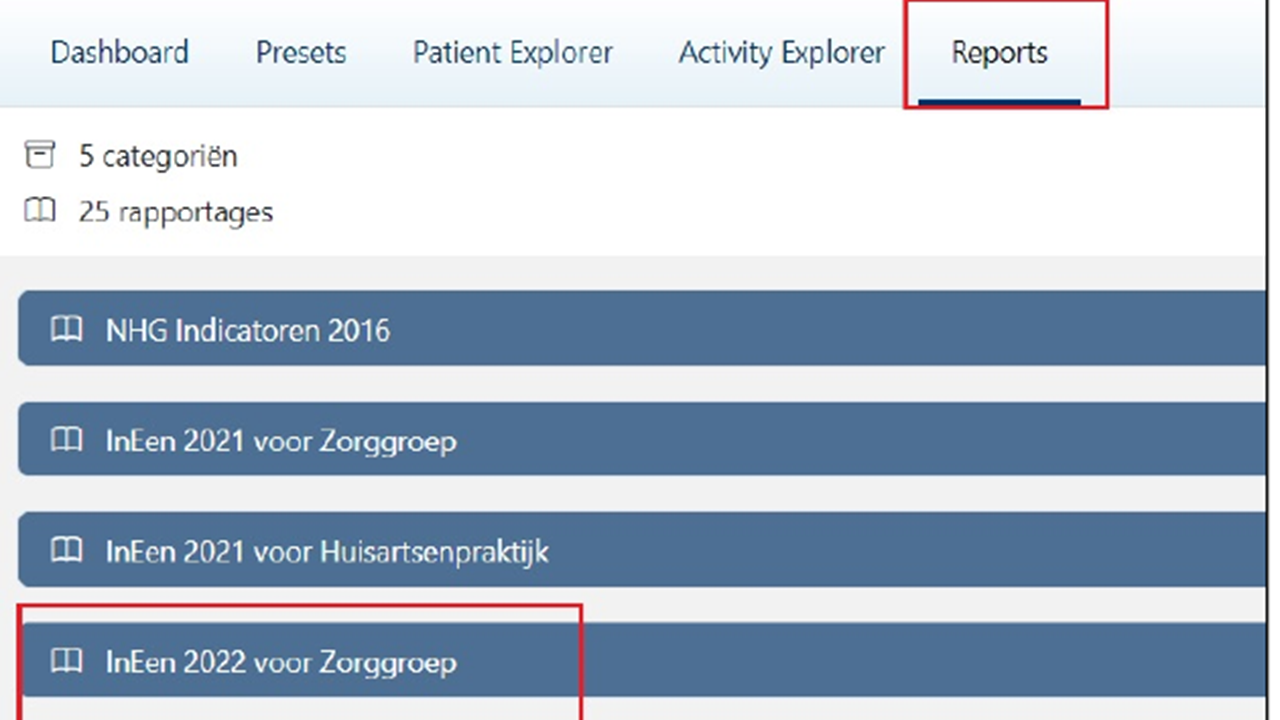Click the book icon beside 25 rapportages
Viewport: 1280px width, 720px height.
tap(40, 211)
